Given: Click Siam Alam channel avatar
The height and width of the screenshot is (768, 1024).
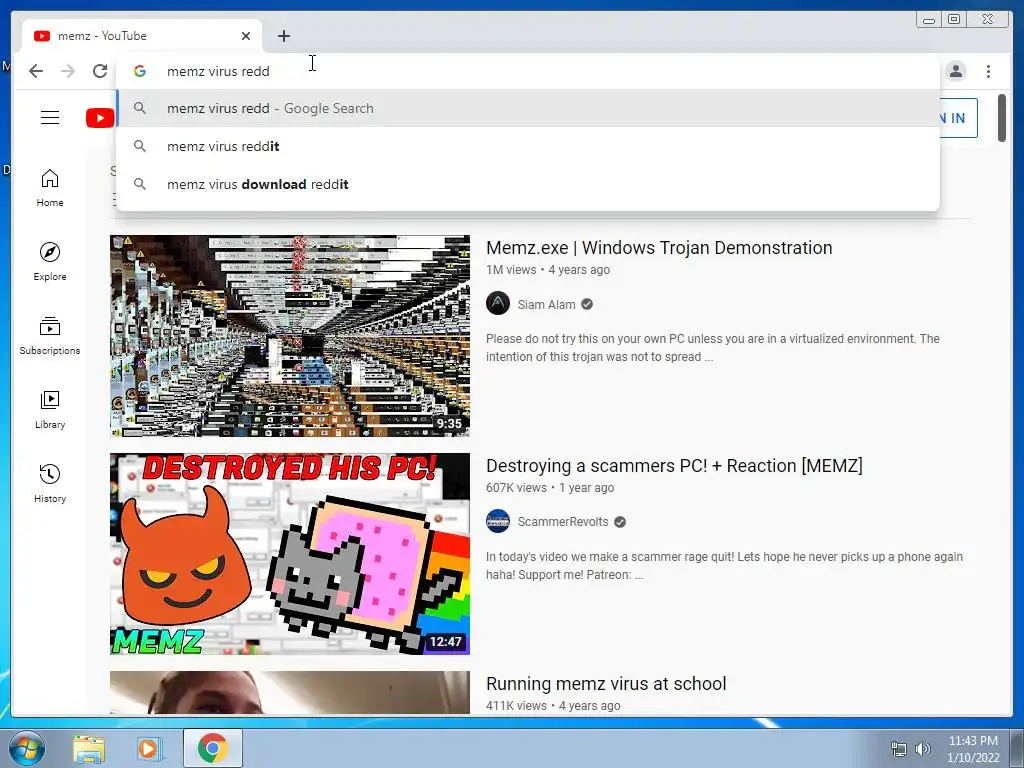Looking at the screenshot, I should click(498, 304).
